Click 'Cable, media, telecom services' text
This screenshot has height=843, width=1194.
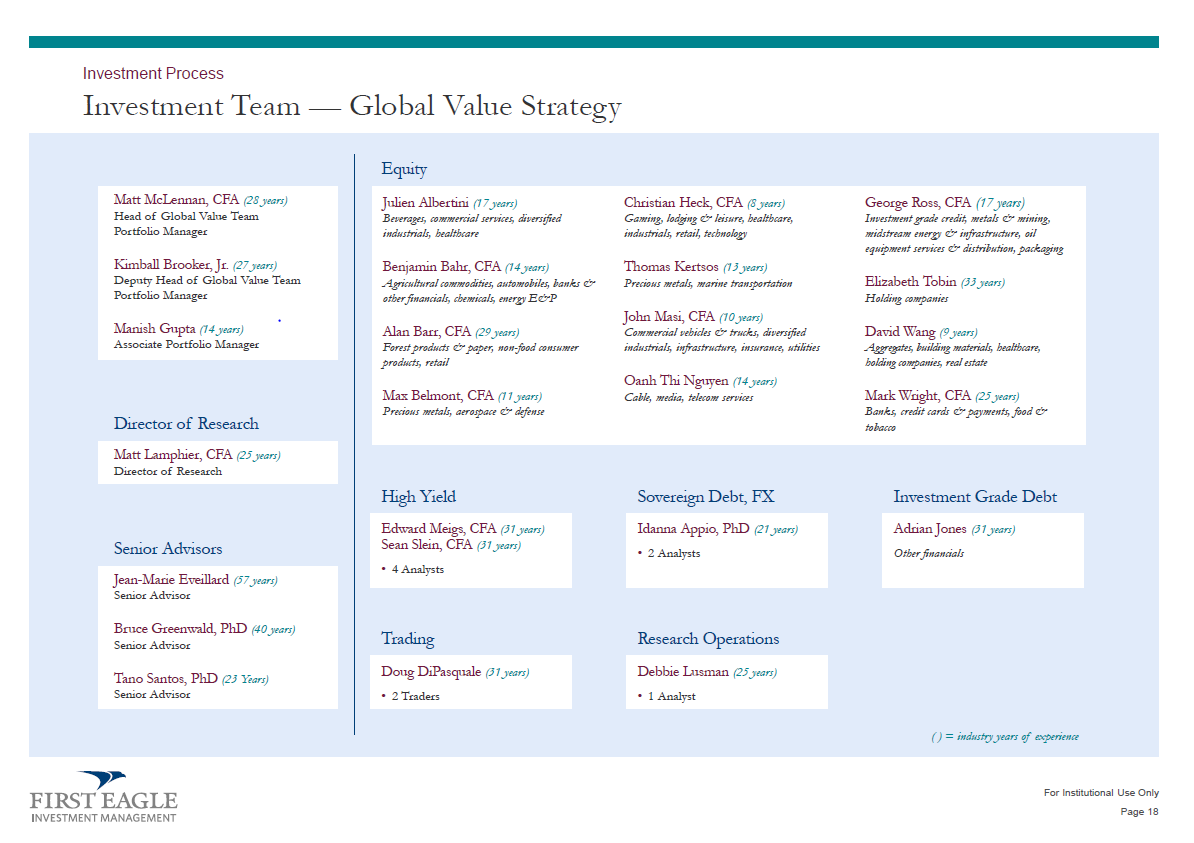[x=688, y=398]
